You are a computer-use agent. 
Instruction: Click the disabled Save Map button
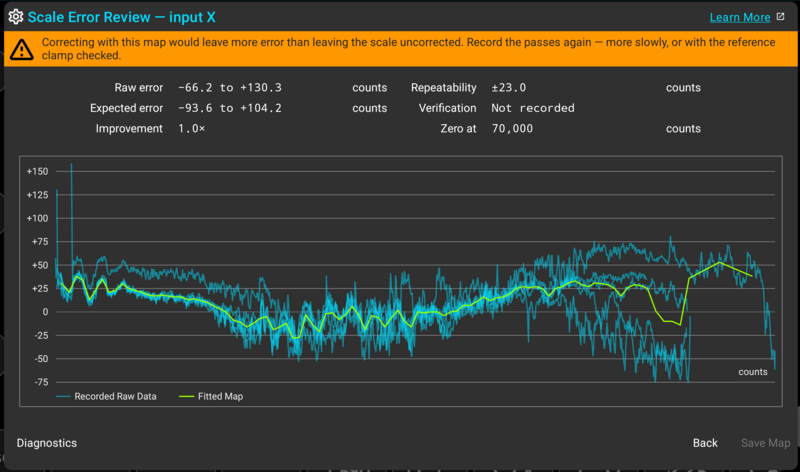(765, 443)
